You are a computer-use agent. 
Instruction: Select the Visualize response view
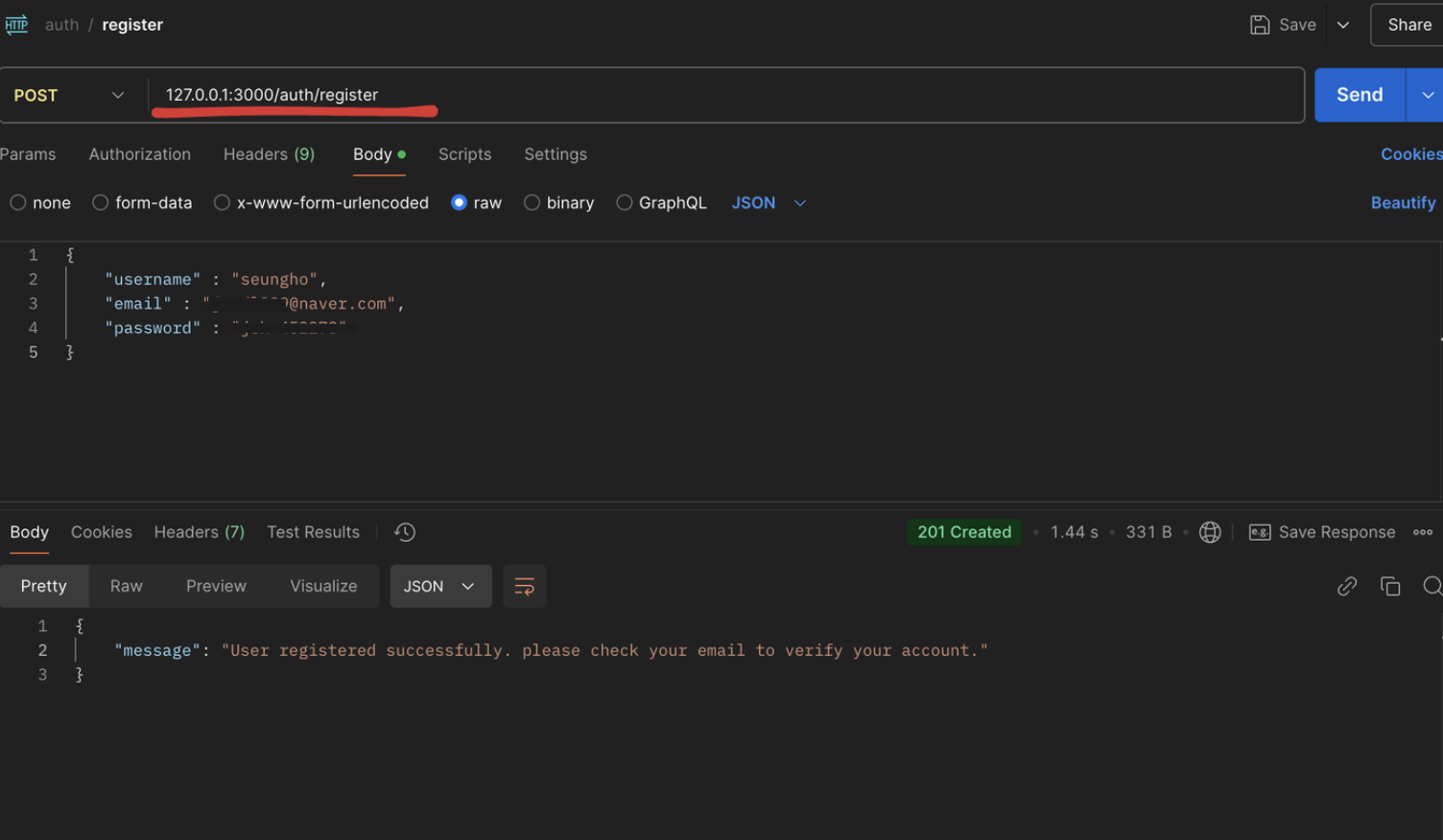[x=323, y=586]
